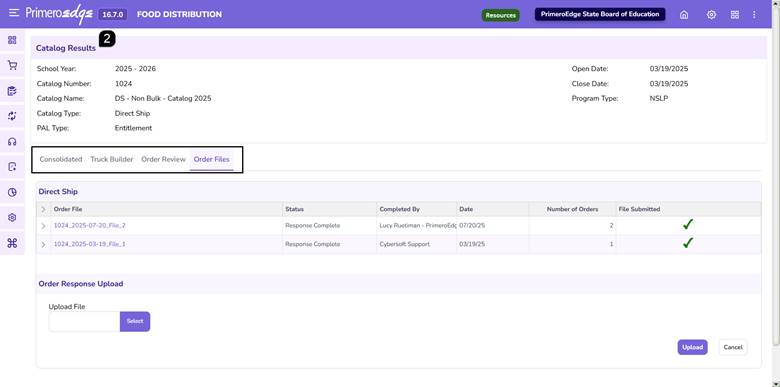Go to home via the house icon
The height and width of the screenshot is (387, 780).
click(x=684, y=15)
